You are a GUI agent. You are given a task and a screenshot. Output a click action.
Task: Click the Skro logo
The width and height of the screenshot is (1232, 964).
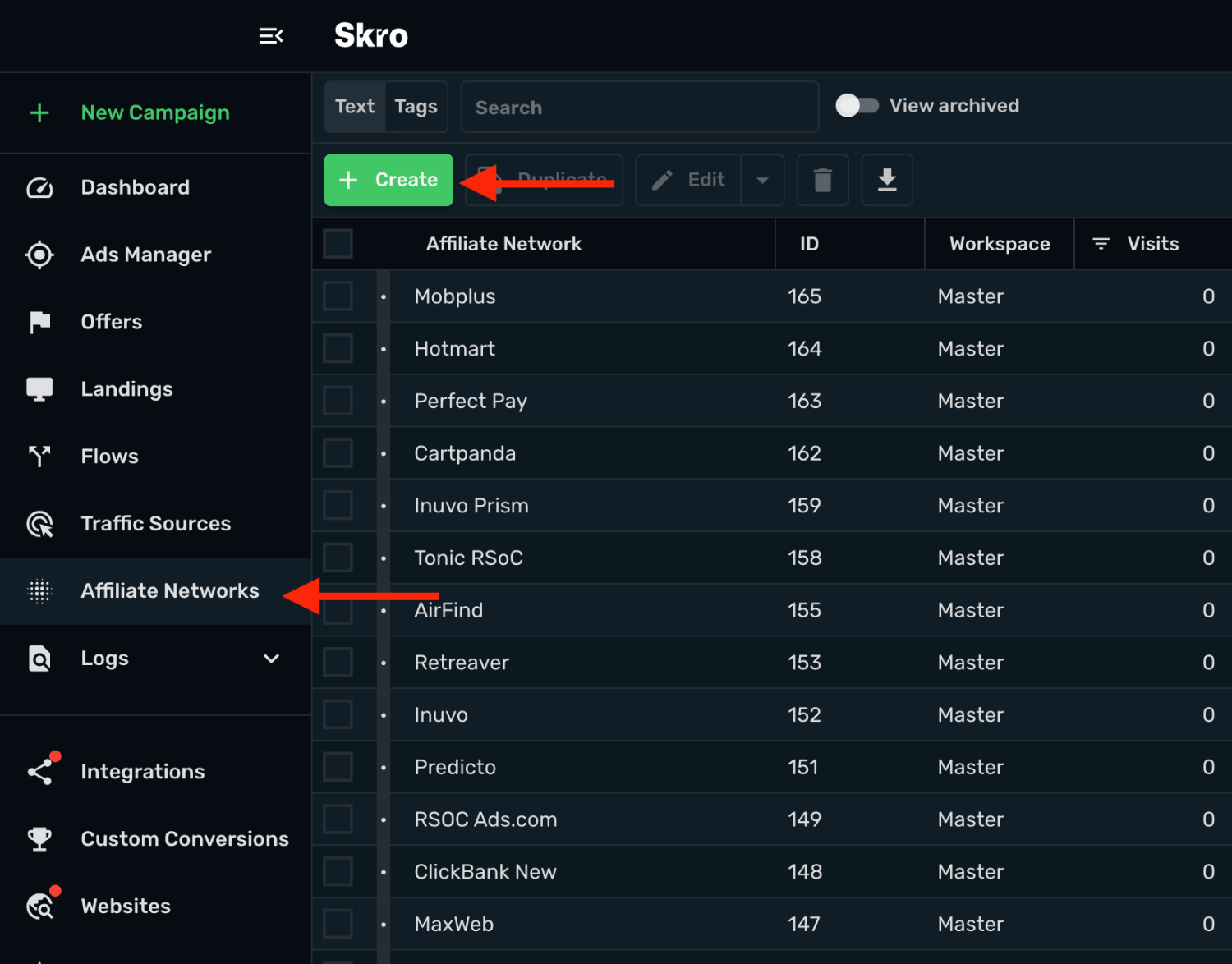[x=371, y=36]
